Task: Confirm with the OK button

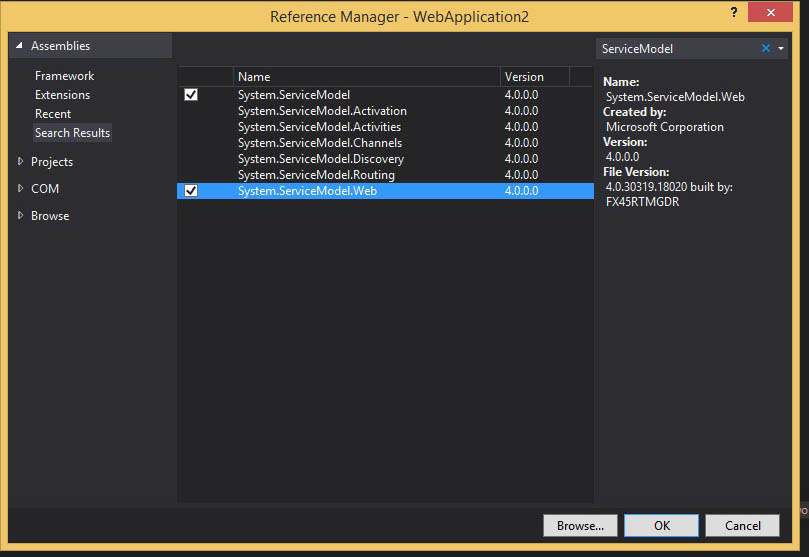Action: click(661, 526)
